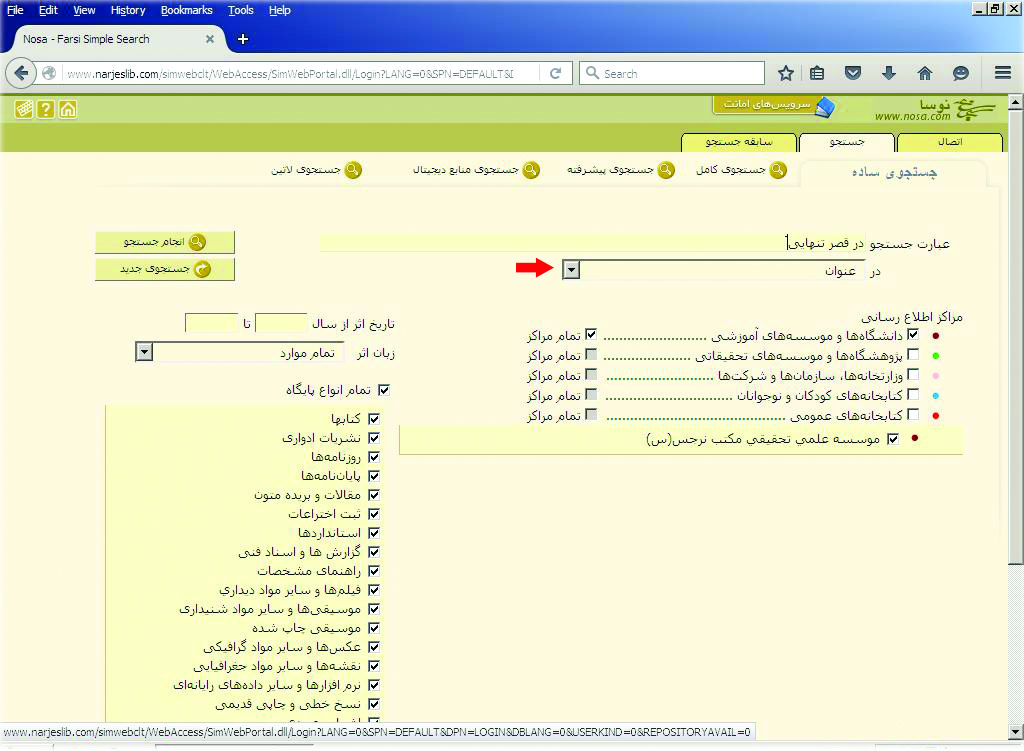Uncheck the استانداردها checkbox
The width and height of the screenshot is (1024, 751).
coord(374,533)
